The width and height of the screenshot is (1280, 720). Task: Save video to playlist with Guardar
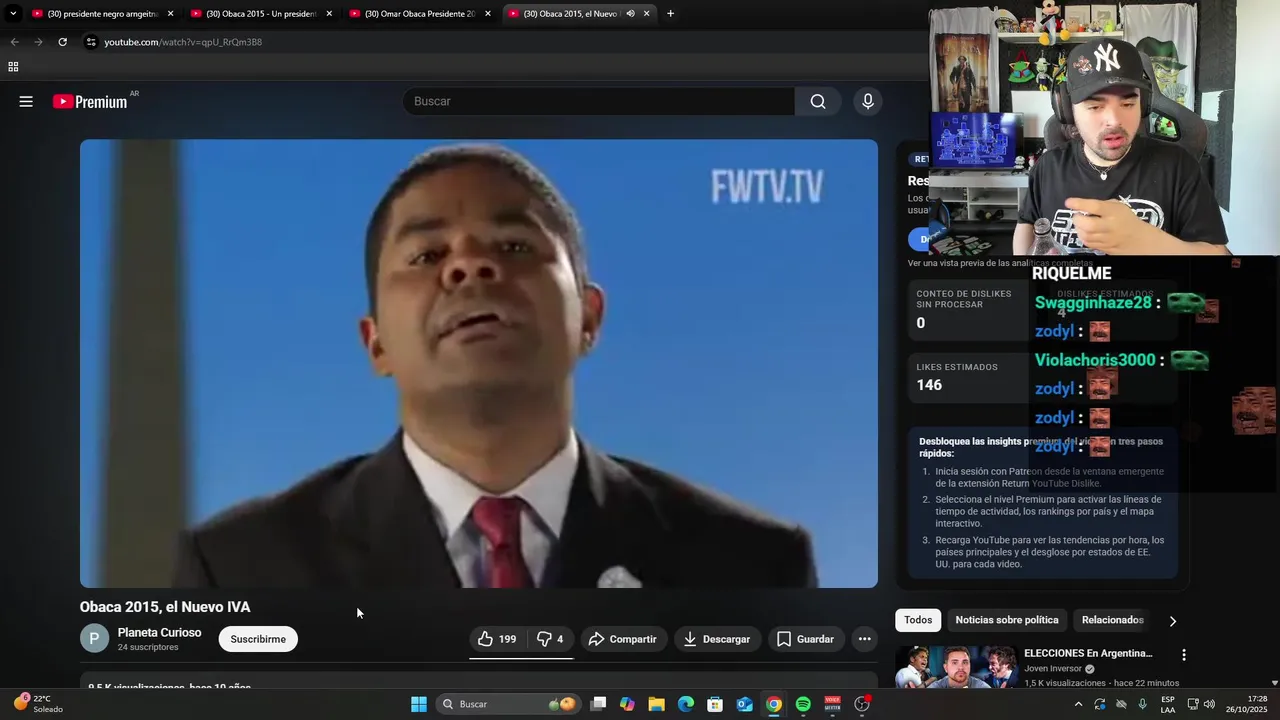click(805, 639)
